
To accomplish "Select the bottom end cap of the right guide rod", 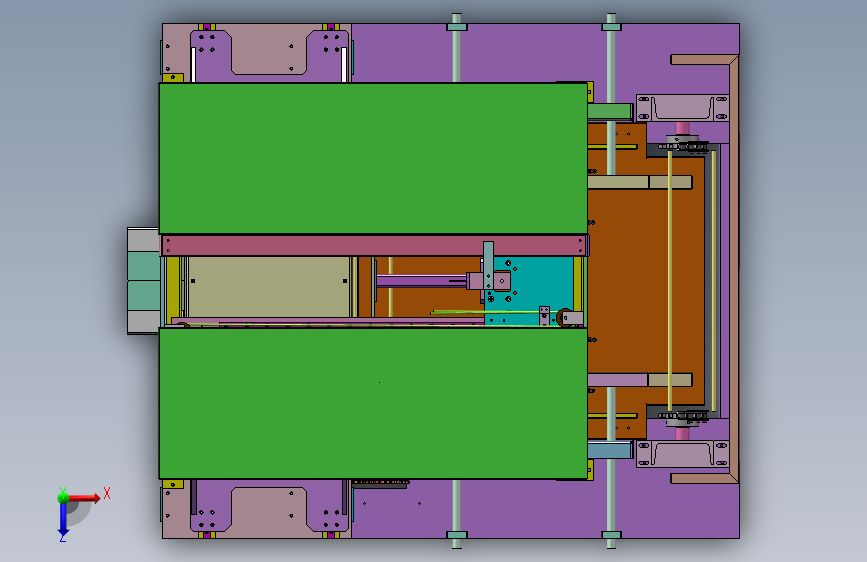I will pos(611,535).
